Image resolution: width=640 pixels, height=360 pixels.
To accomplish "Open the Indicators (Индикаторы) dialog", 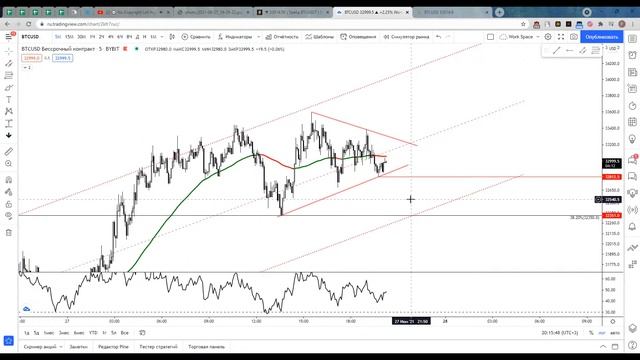I will pos(235,37).
